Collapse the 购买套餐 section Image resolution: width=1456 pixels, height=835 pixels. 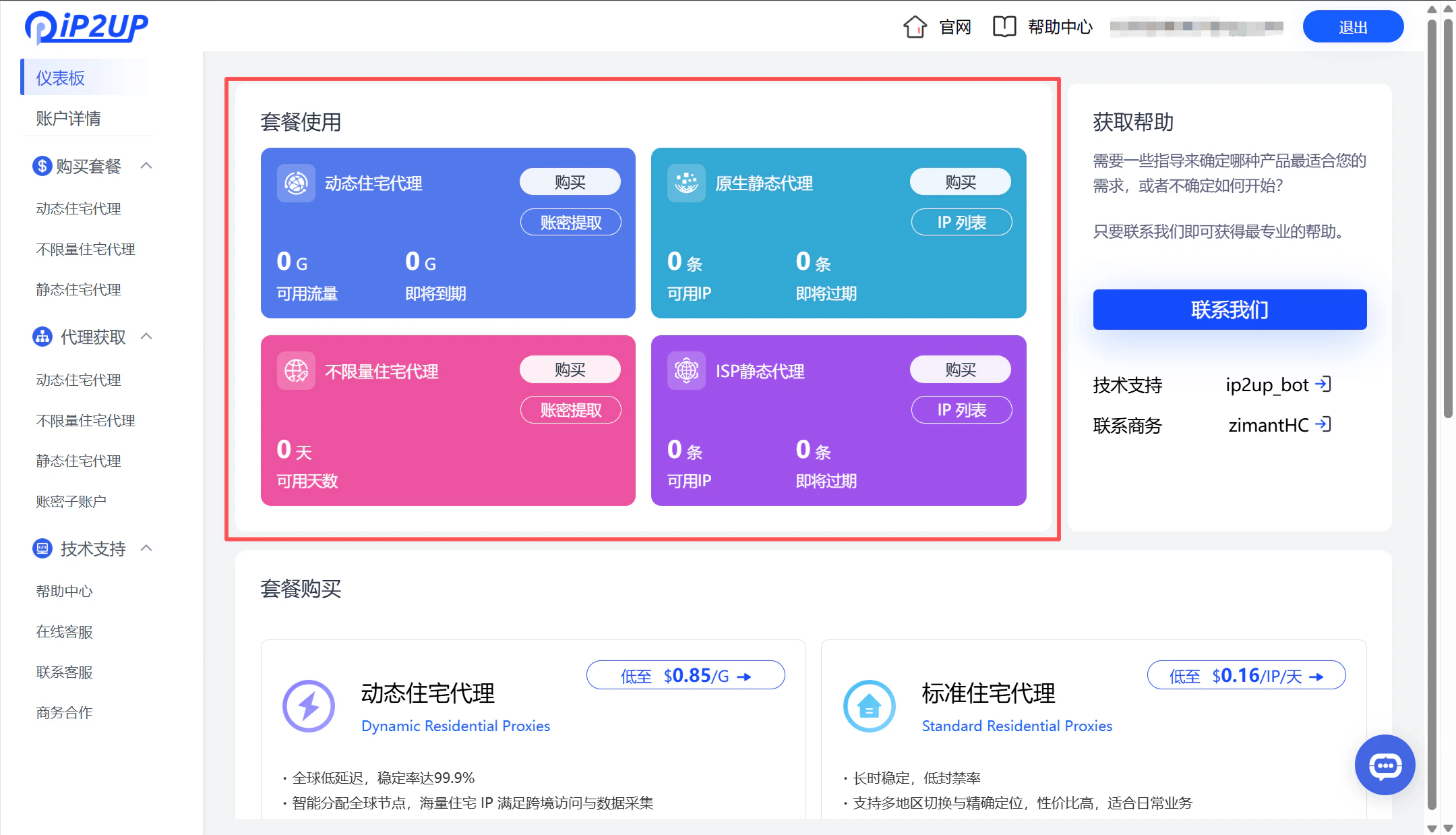pos(146,165)
